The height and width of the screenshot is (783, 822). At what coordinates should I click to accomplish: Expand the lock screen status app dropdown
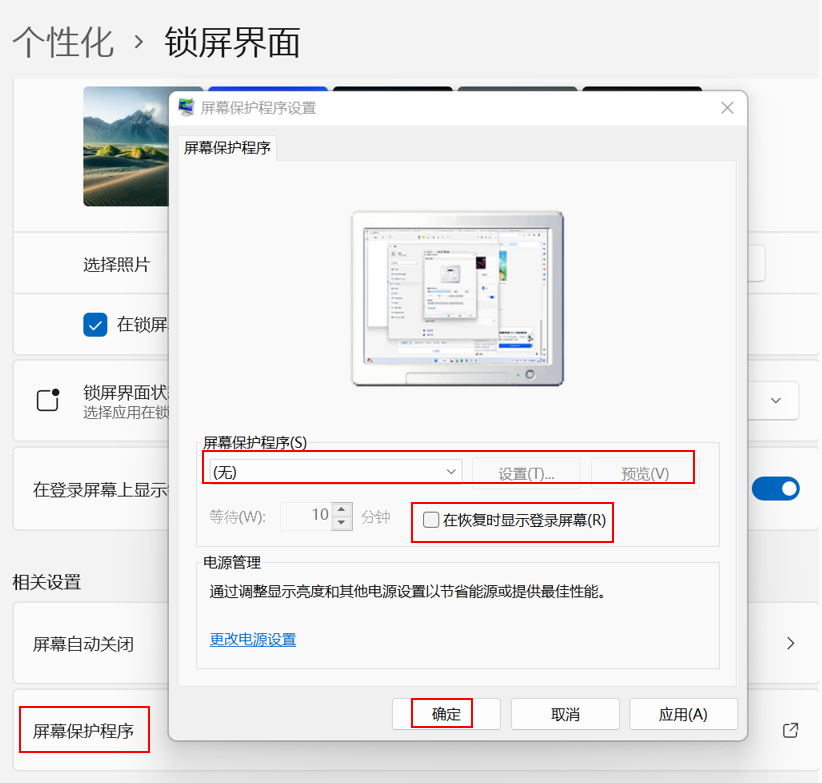tap(775, 400)
